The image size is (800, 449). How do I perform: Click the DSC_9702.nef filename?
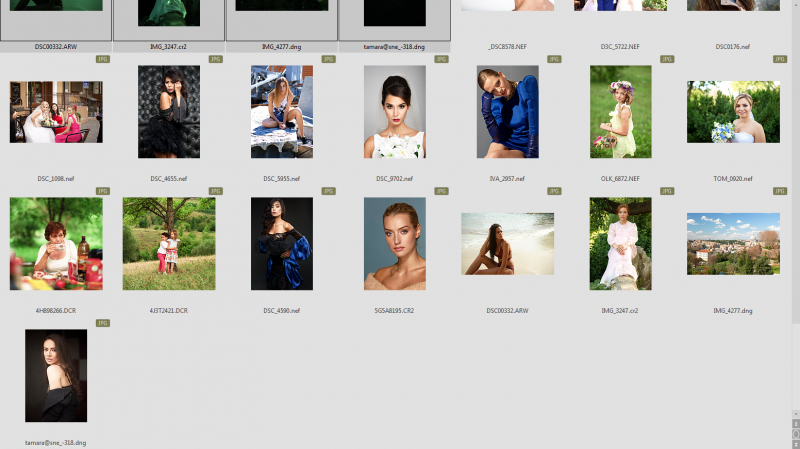[x=394, y=179]
